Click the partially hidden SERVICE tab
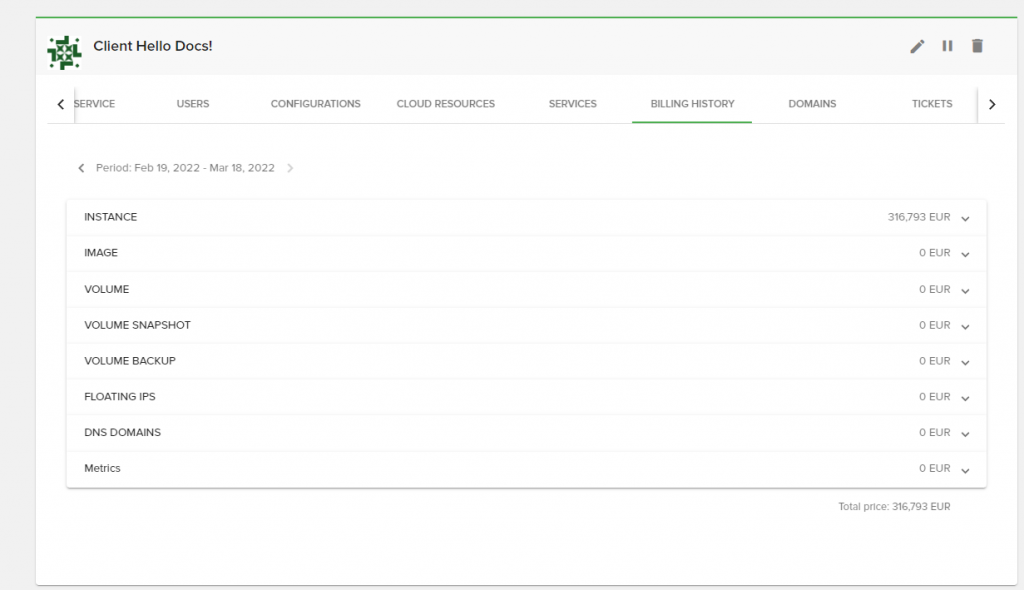The width and height of the screenshot is (1024, 590). pos(95,104)
